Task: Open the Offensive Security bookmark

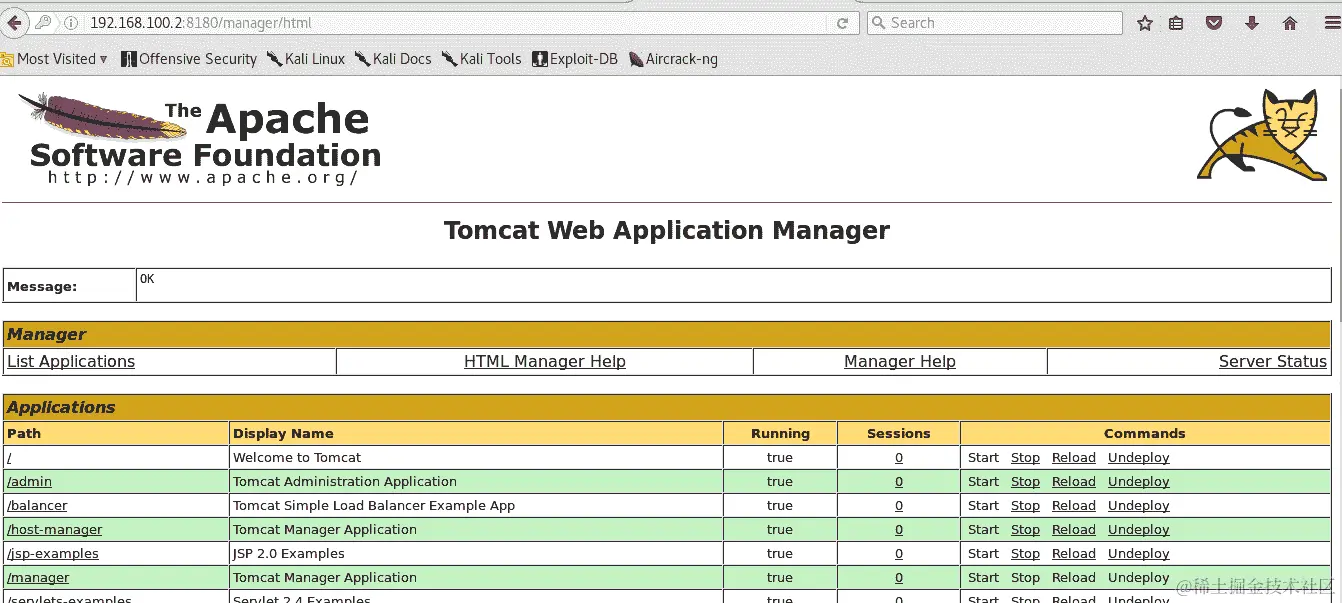Action: 189,59
